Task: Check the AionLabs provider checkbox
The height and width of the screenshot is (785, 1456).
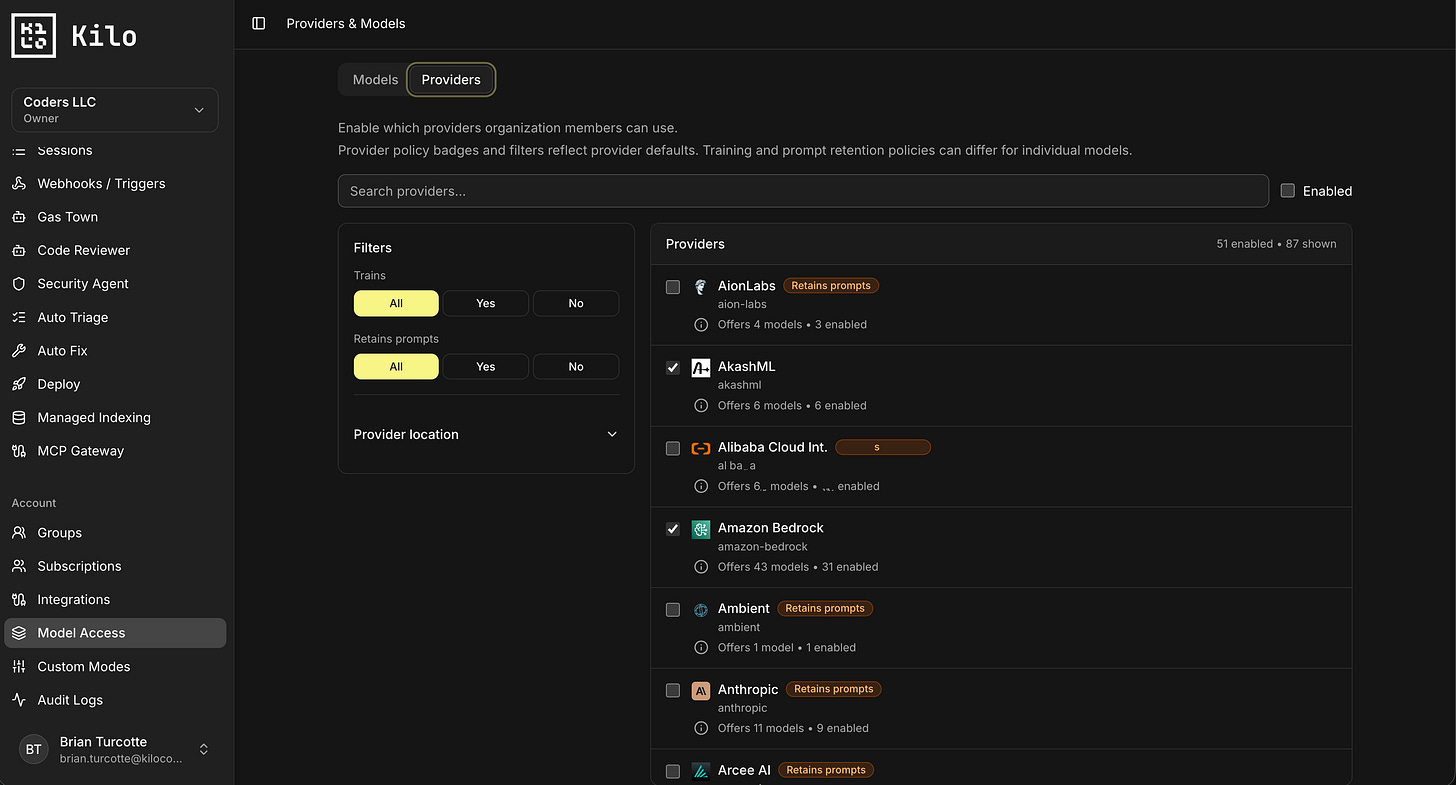Action: click(673, 287)
